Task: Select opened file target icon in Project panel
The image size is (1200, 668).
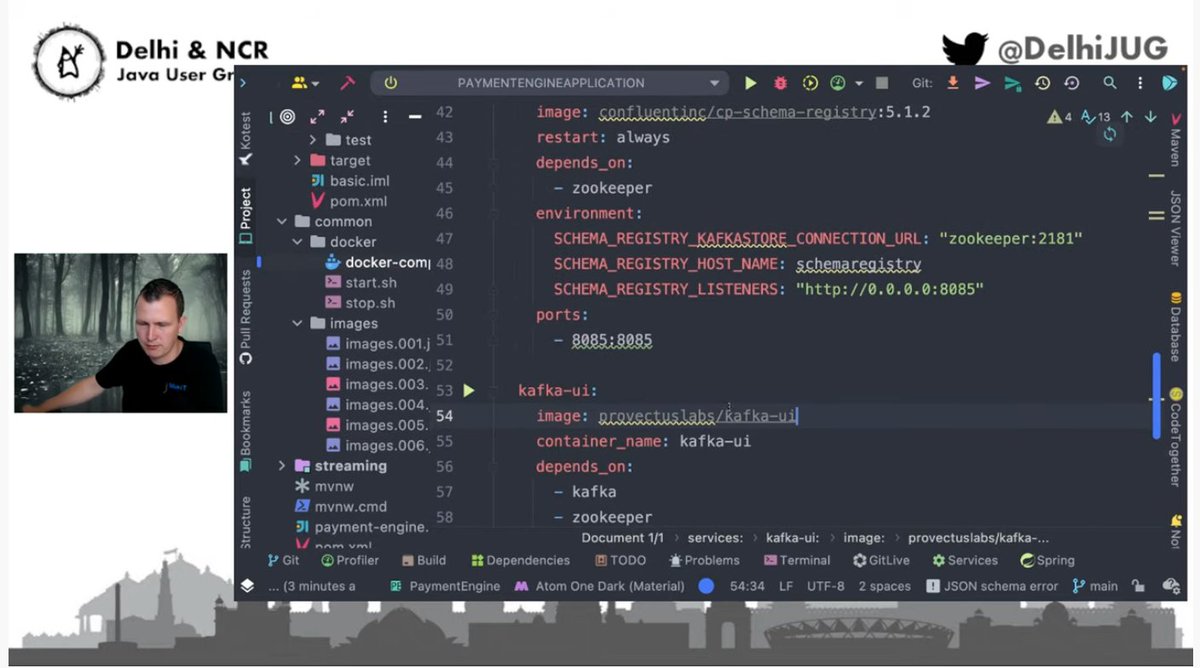Action: [288, 116]
